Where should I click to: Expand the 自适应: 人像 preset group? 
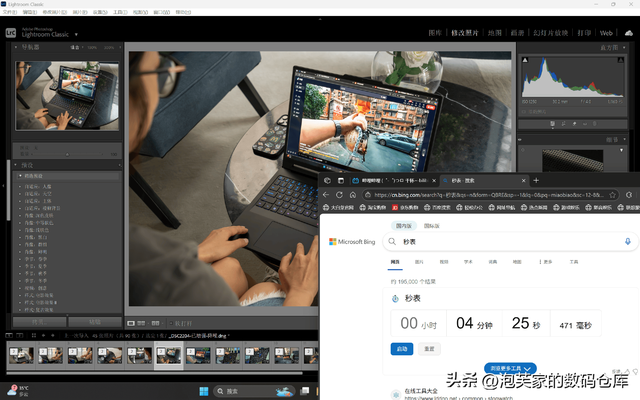(20, 187)
